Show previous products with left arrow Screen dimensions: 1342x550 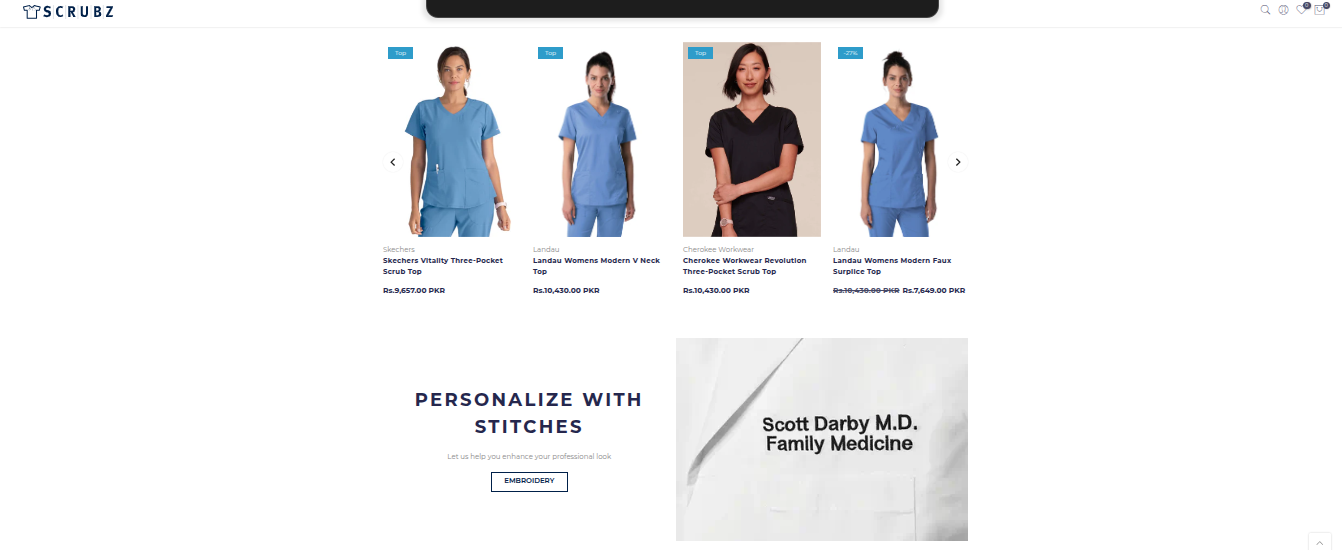click(x=393, y=162)
